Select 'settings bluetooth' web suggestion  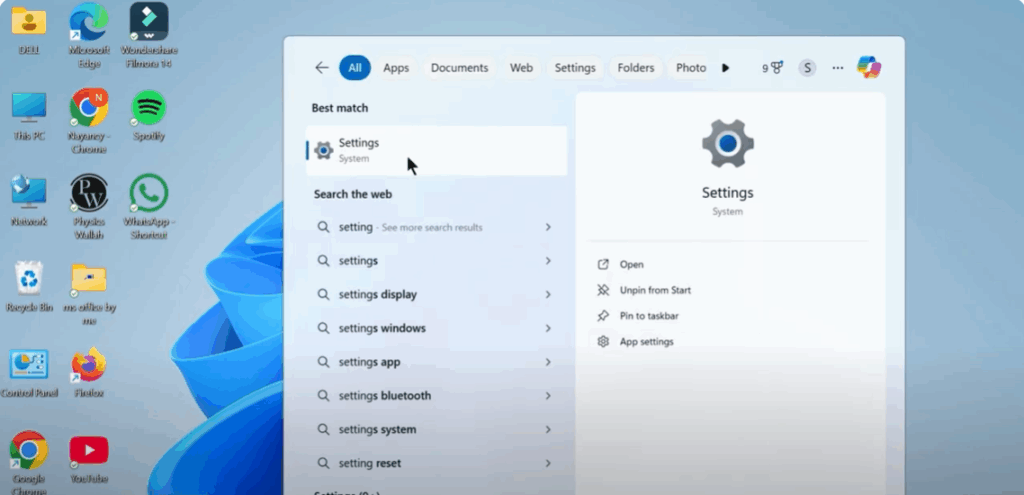[x=436, y=396]
